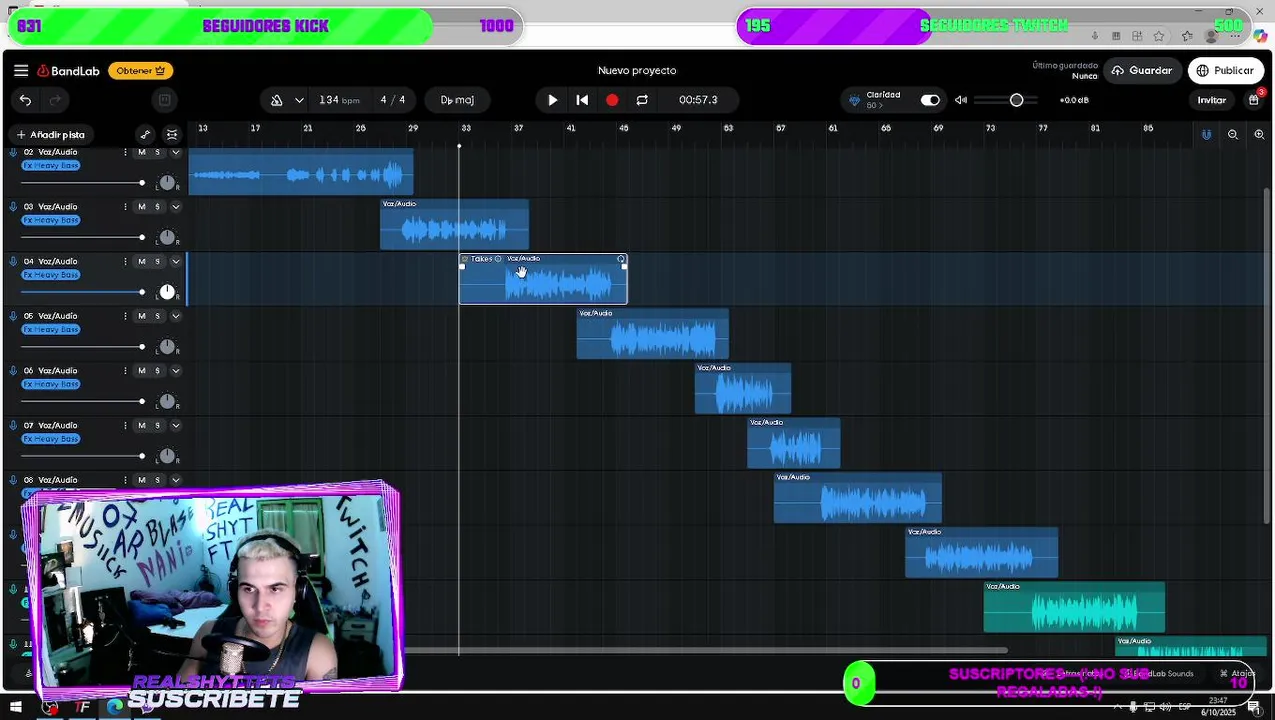Image resolution: width=1275 pixels, height=720 pixels.
Task: Solo track 04 Voz/Audio
Action: [157, 262]
